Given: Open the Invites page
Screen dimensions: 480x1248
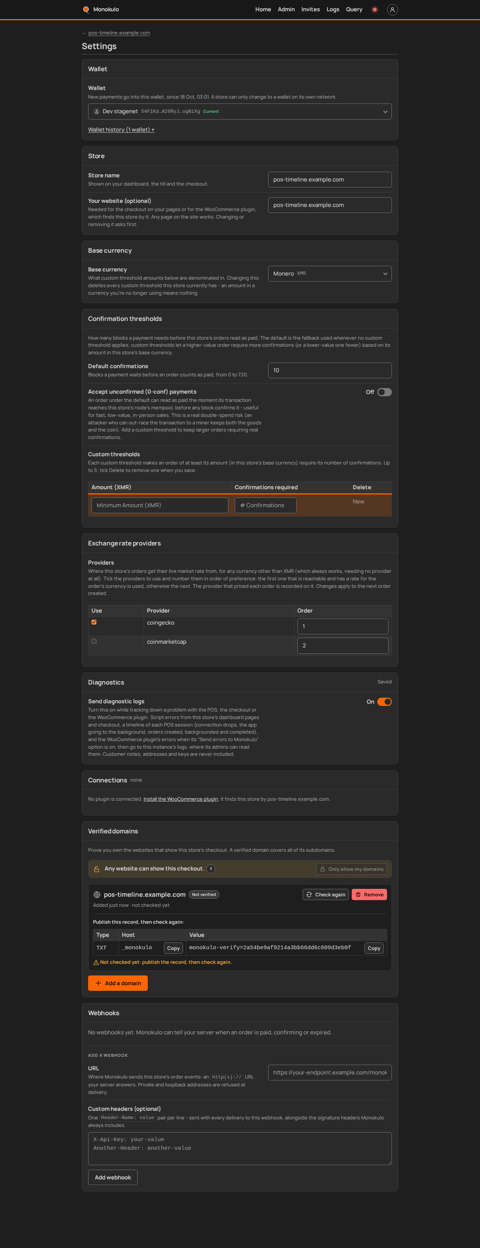Looking at the screenshot, I should pyautogui.click(x=311, y=9).
